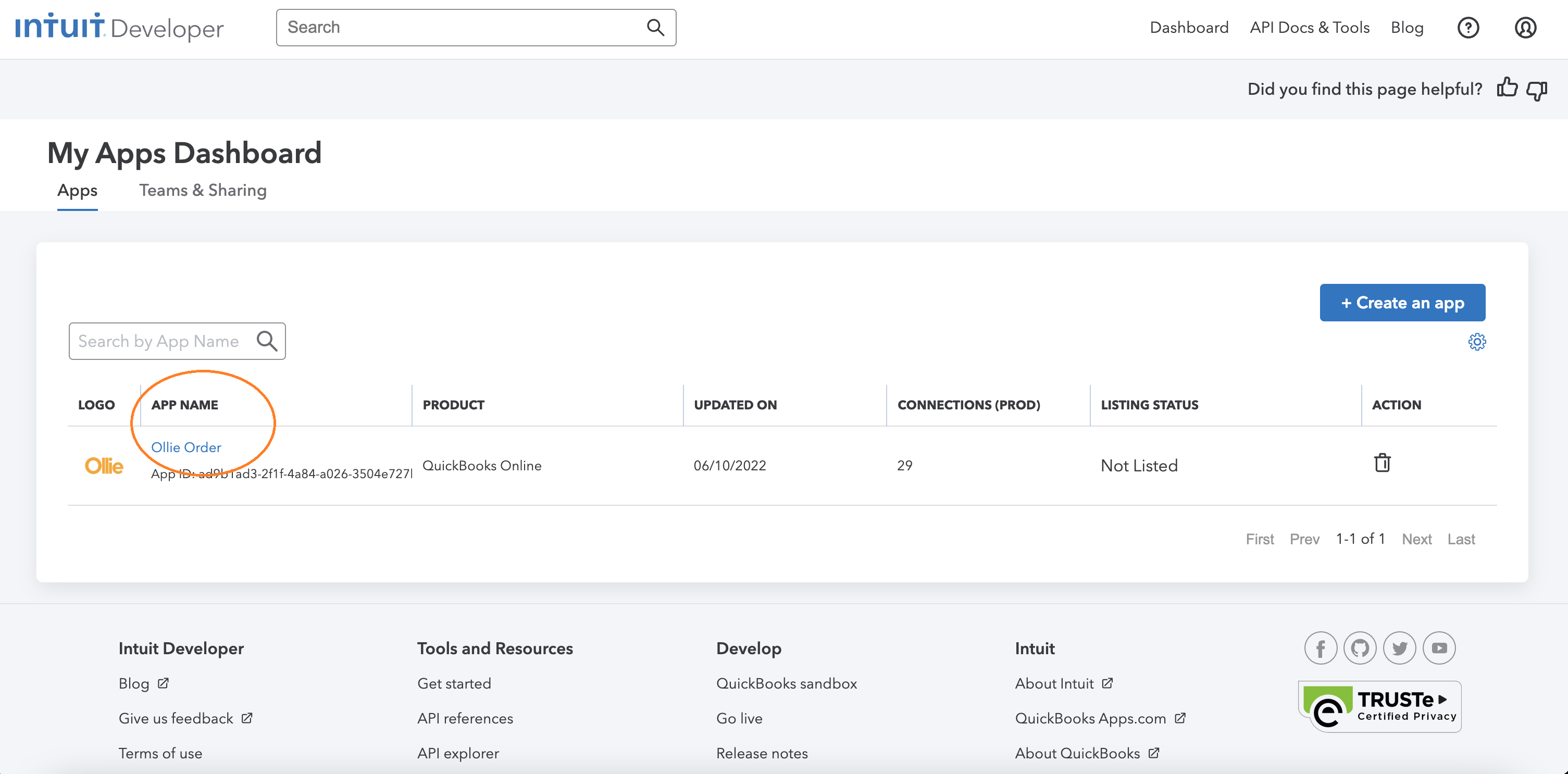Click the Intuit Developer logo

click(x=120, y=28)
